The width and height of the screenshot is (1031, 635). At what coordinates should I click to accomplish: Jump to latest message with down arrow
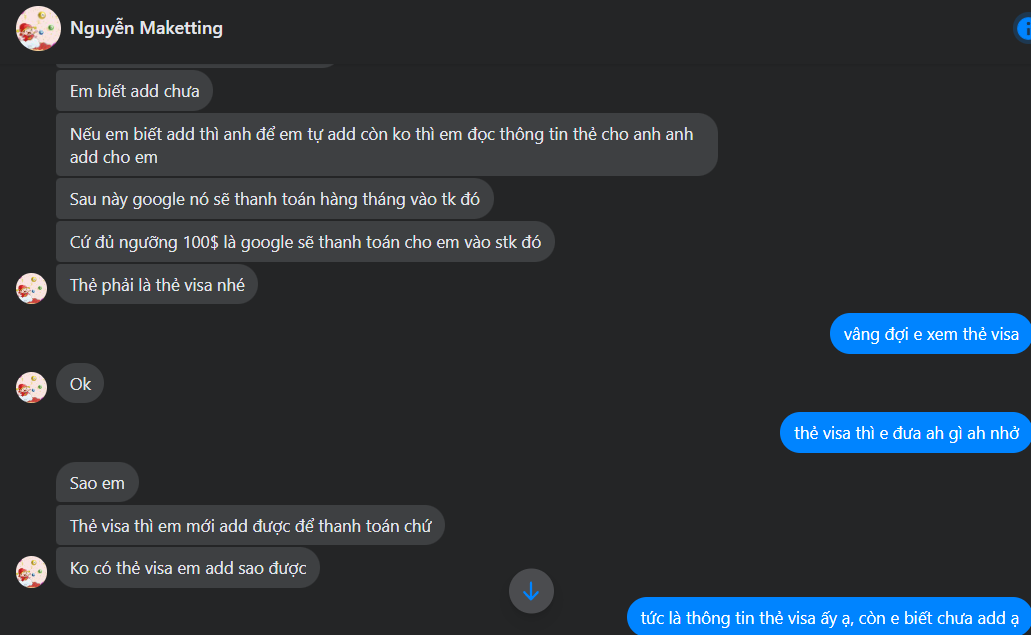pyautogui.click(x=531, y=591)
